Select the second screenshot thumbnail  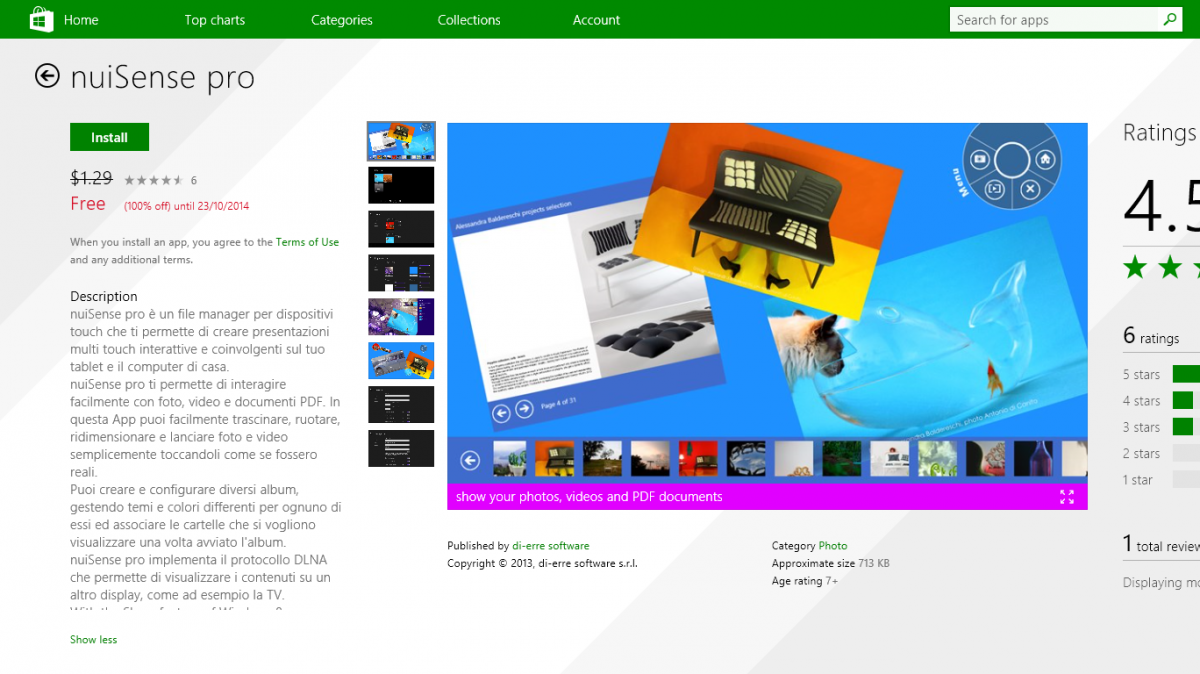pyautogui.click(x=401, y=185)
